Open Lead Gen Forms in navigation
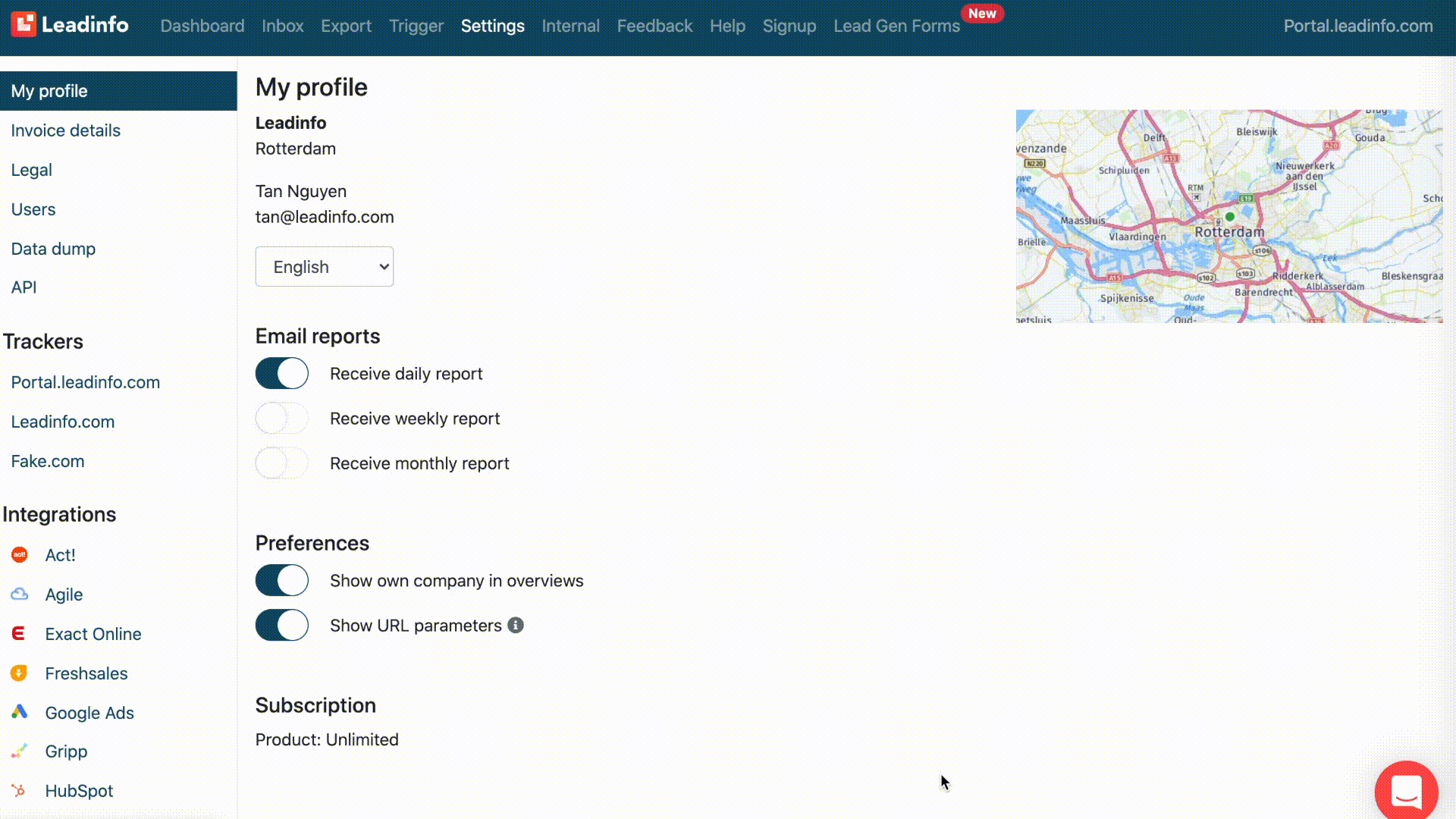Screen dimensions: 1456x819 (896, 26)
